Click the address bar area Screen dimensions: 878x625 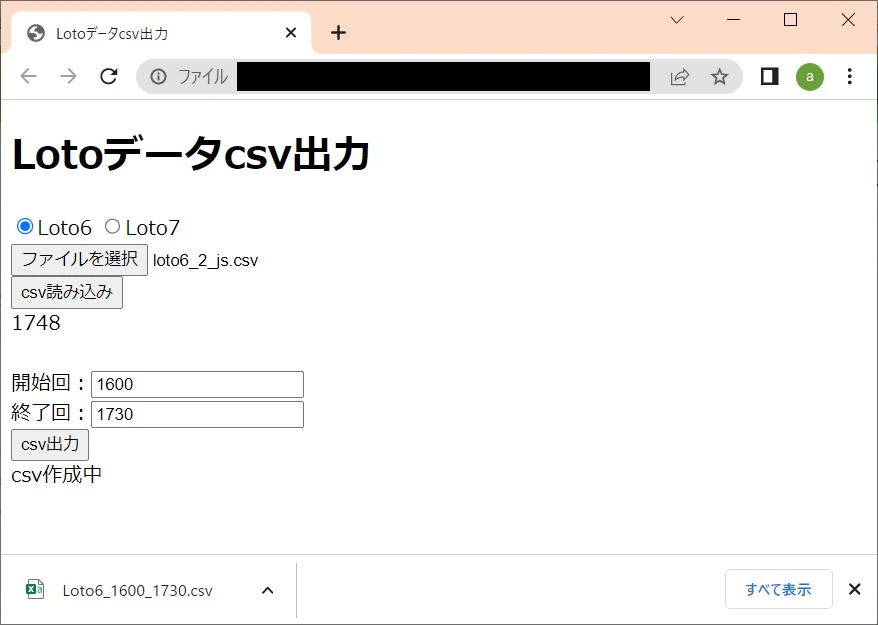(x=440, y=76)
